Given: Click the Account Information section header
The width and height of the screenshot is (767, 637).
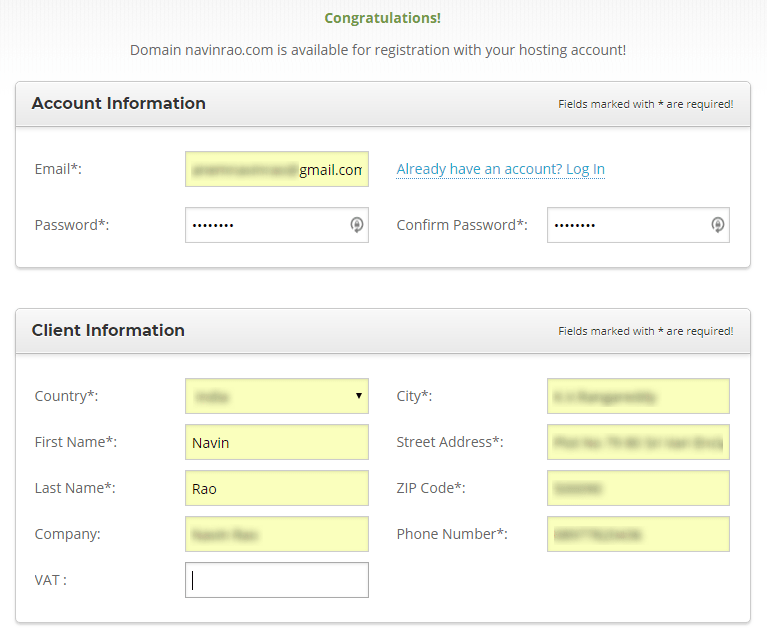Looking at the screenshot, I should click(118, 103).
